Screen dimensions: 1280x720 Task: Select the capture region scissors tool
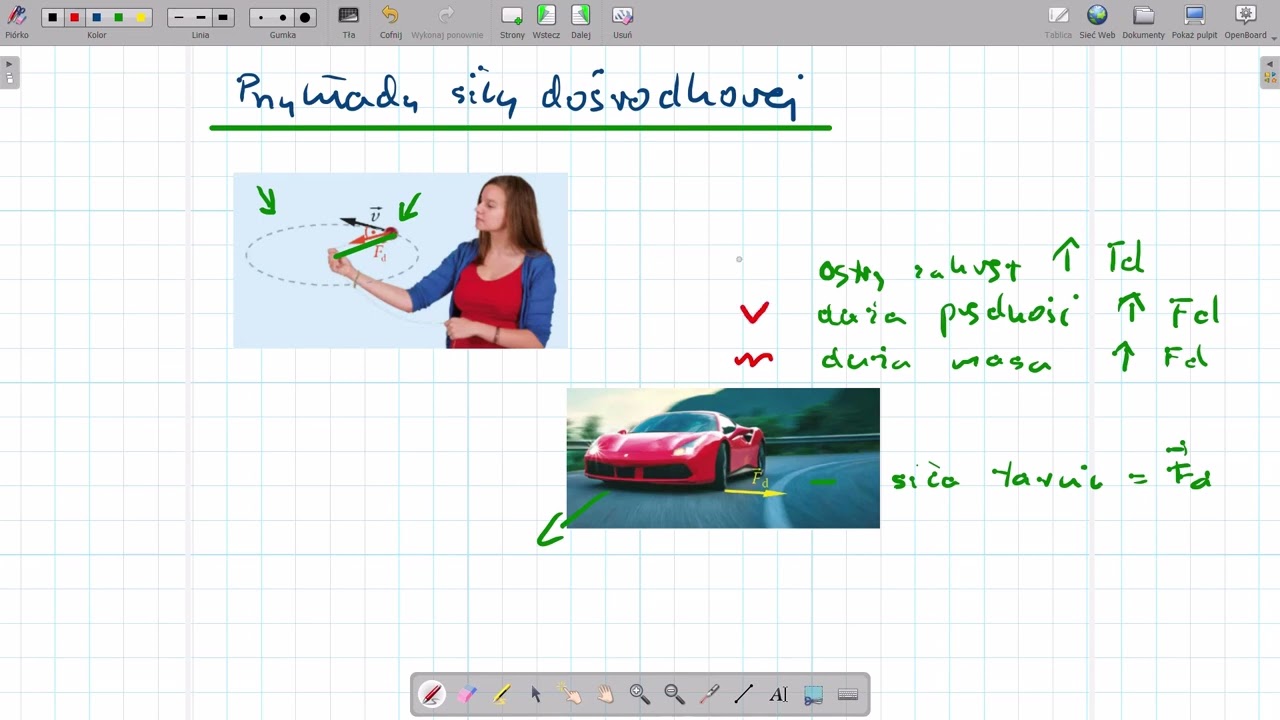click(813, 694)
